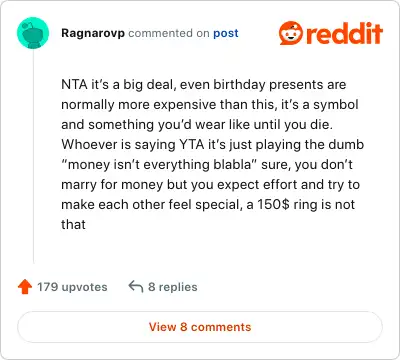400x360 pixels.
Task: Open the View 8 comments button
Action: [x=200, y=327]
